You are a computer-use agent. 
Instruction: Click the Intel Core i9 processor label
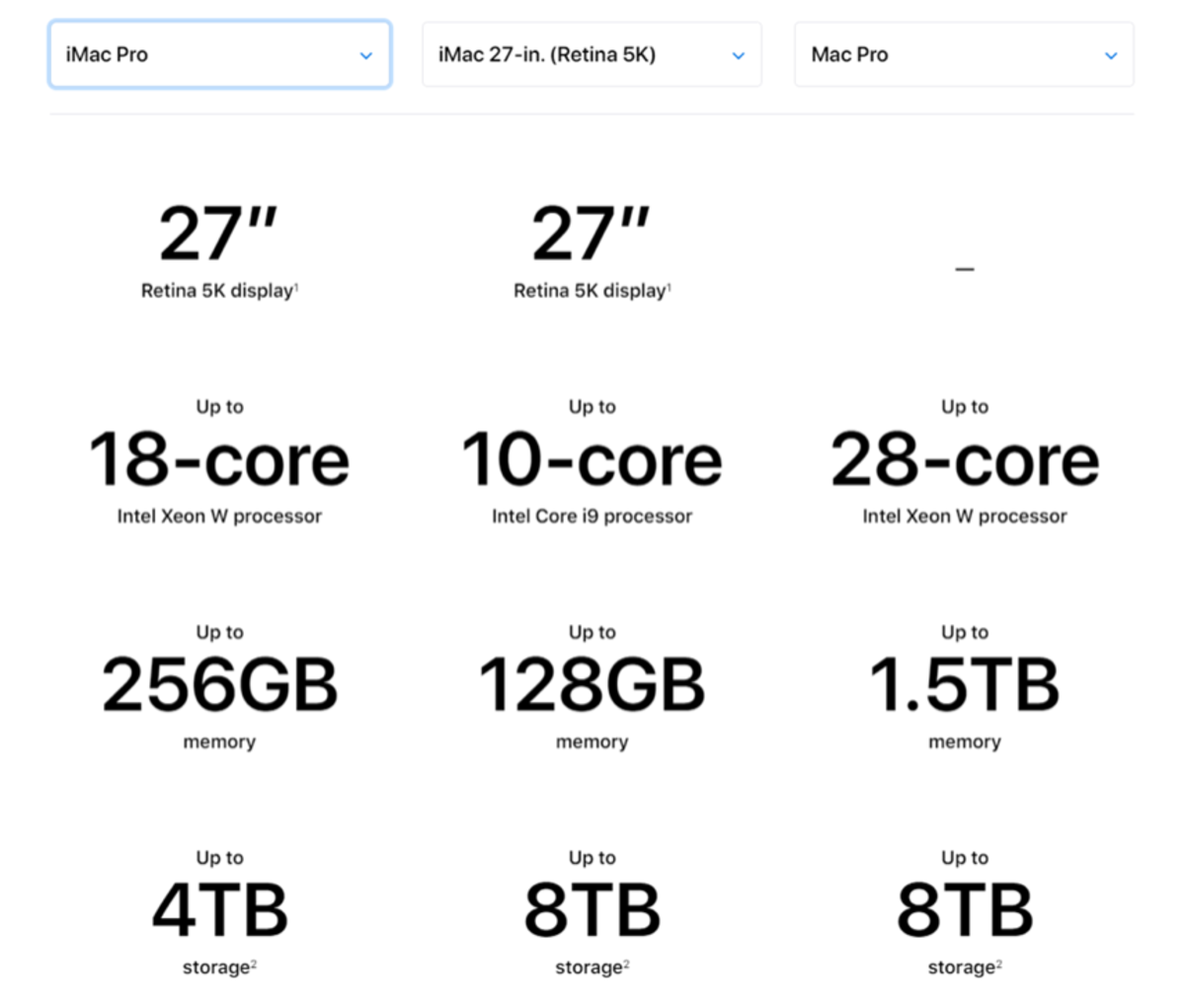[592, 516]
